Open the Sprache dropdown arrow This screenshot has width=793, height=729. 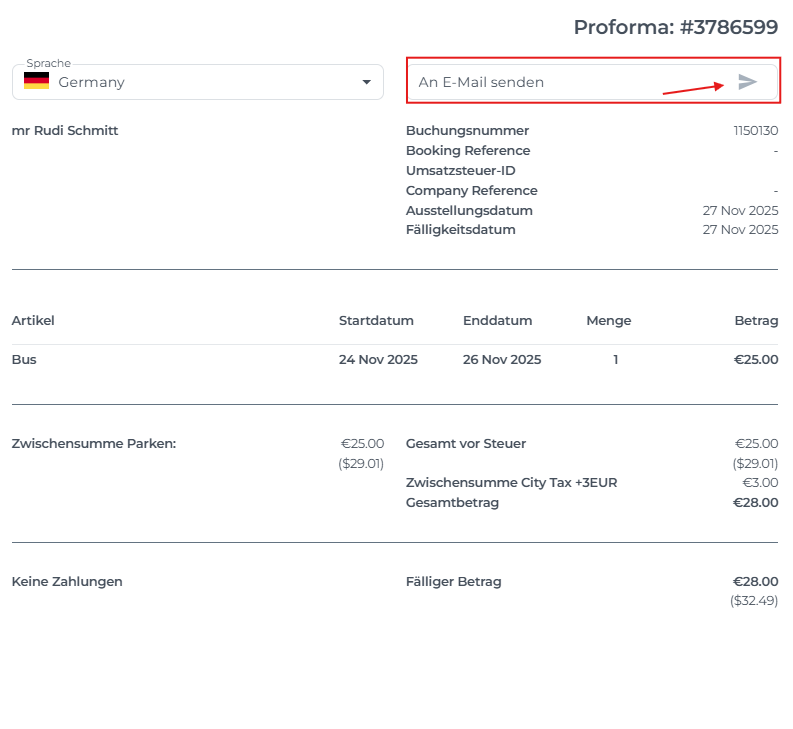(x=366, y=82)
